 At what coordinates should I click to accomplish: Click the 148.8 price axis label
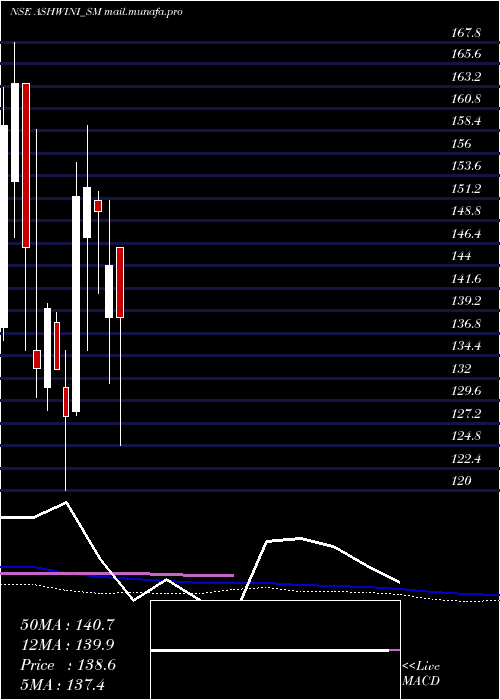click(x=466, y=211)
